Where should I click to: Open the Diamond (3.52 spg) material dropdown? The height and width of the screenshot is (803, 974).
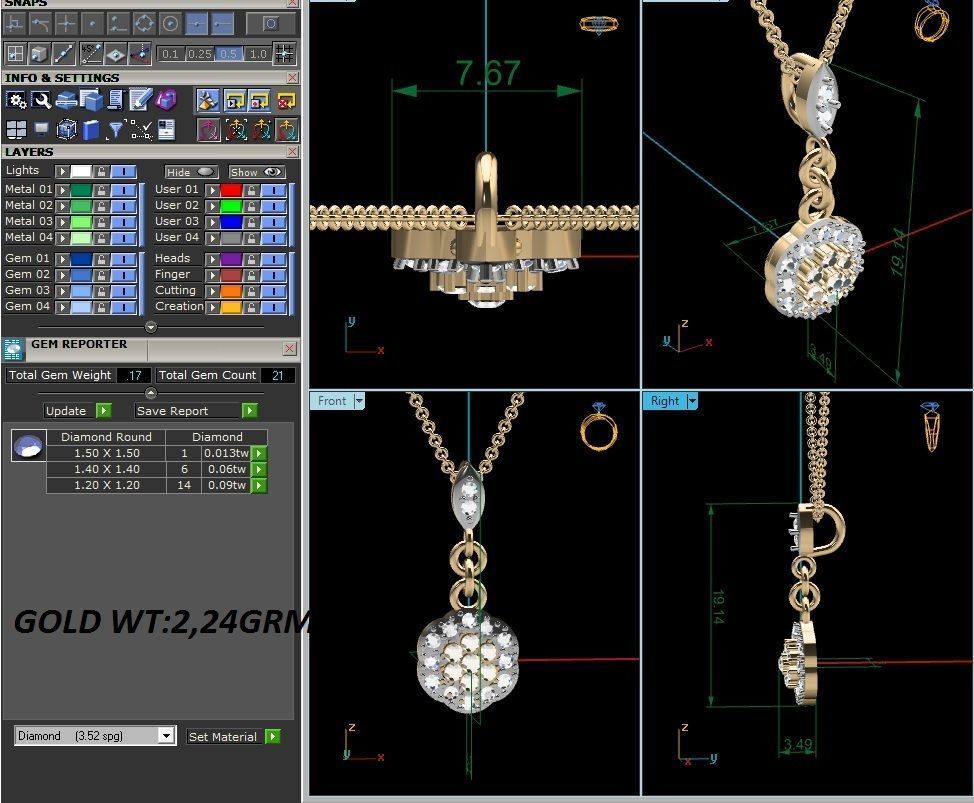165,736
